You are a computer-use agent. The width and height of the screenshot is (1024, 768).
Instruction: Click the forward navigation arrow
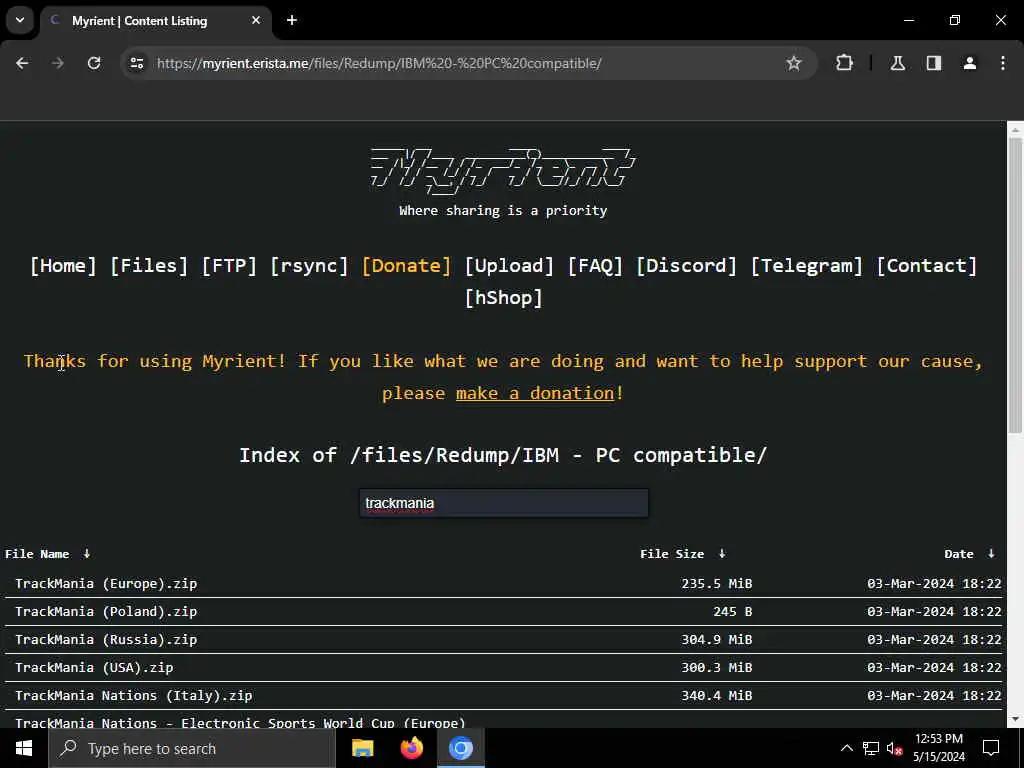[x=58, y=63]
